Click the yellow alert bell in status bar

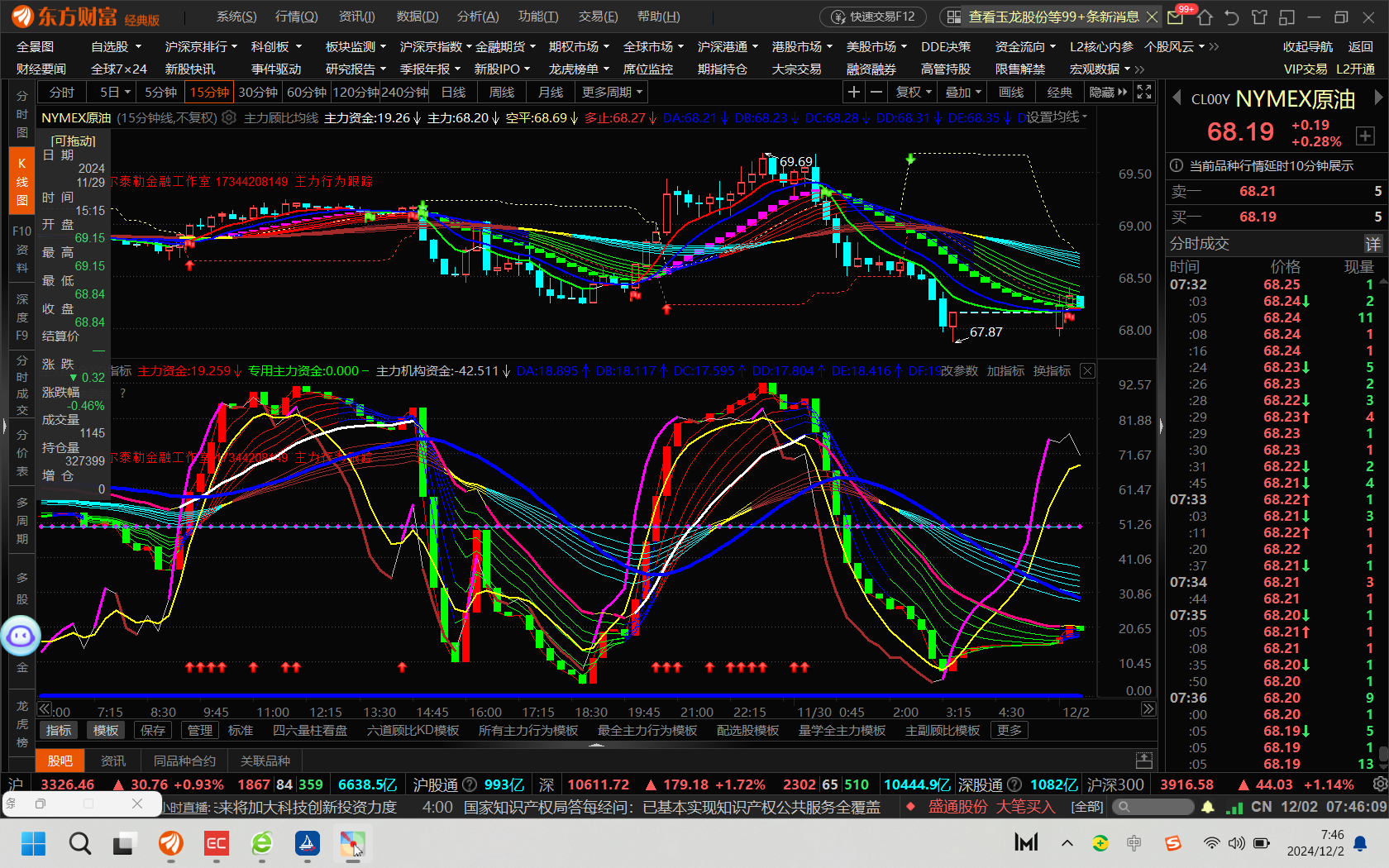point(1208,807)
